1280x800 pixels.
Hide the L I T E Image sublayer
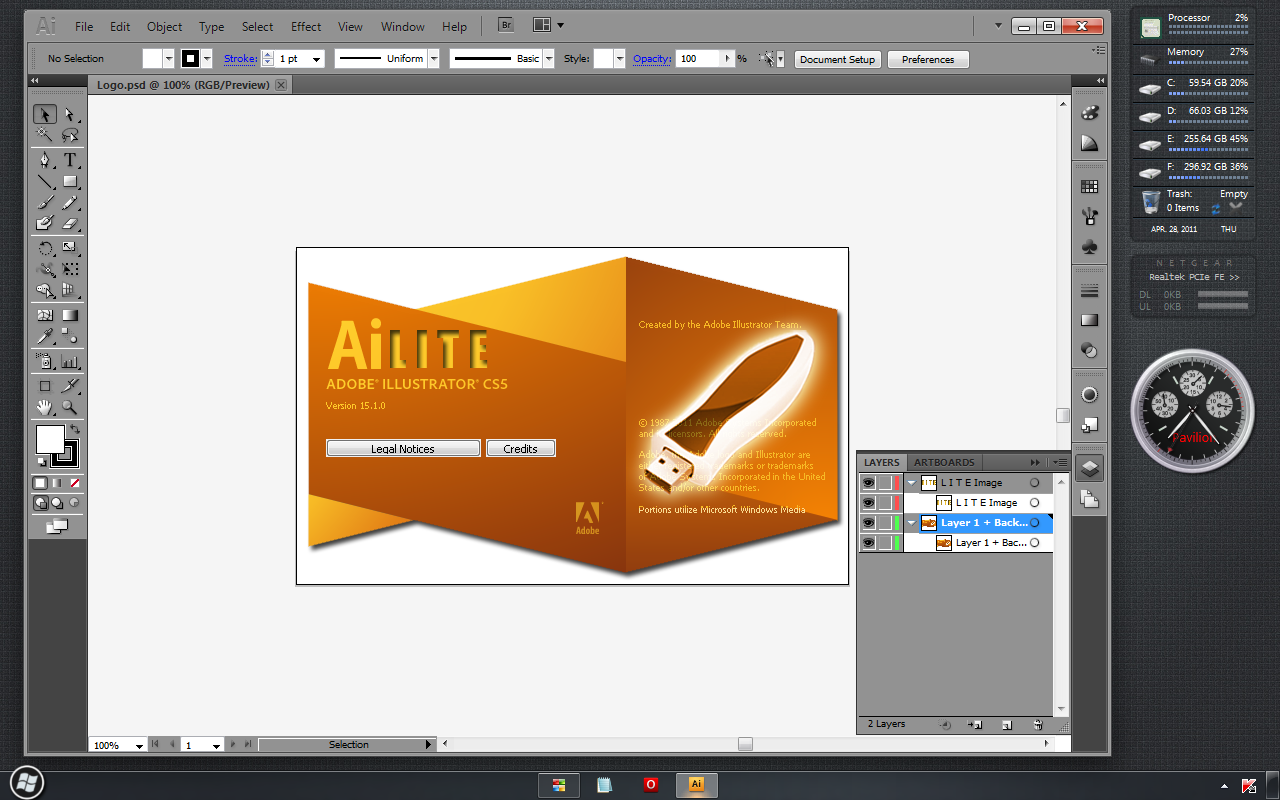[x=868, y=503]
